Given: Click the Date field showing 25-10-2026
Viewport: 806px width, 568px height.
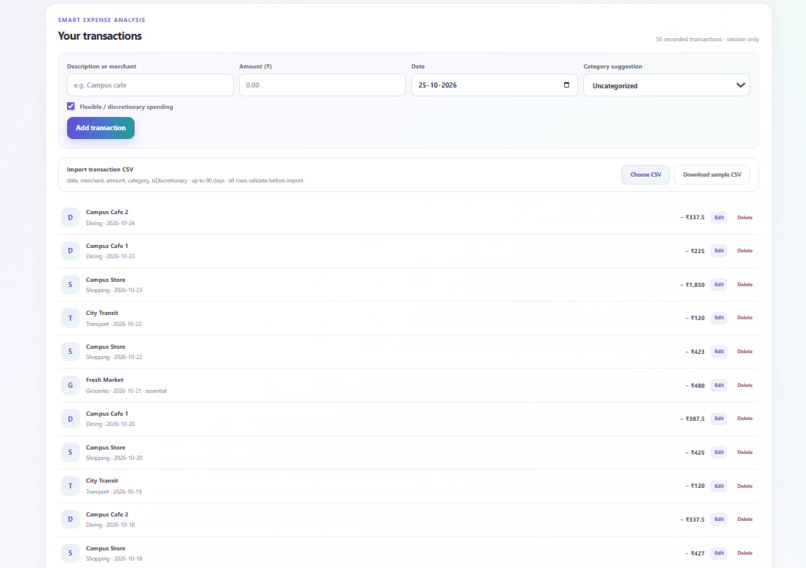Looking at the screenshot, I should 494,85.
